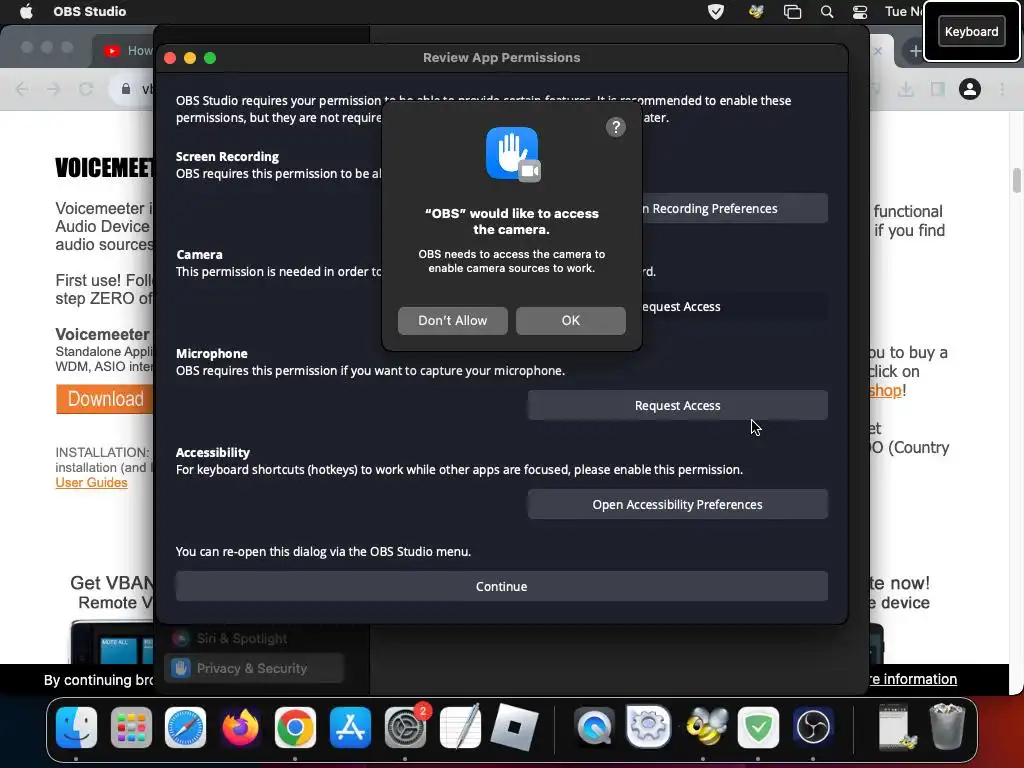Launch Safari from the Dock

pyautogui.click(x=185, y=727)
